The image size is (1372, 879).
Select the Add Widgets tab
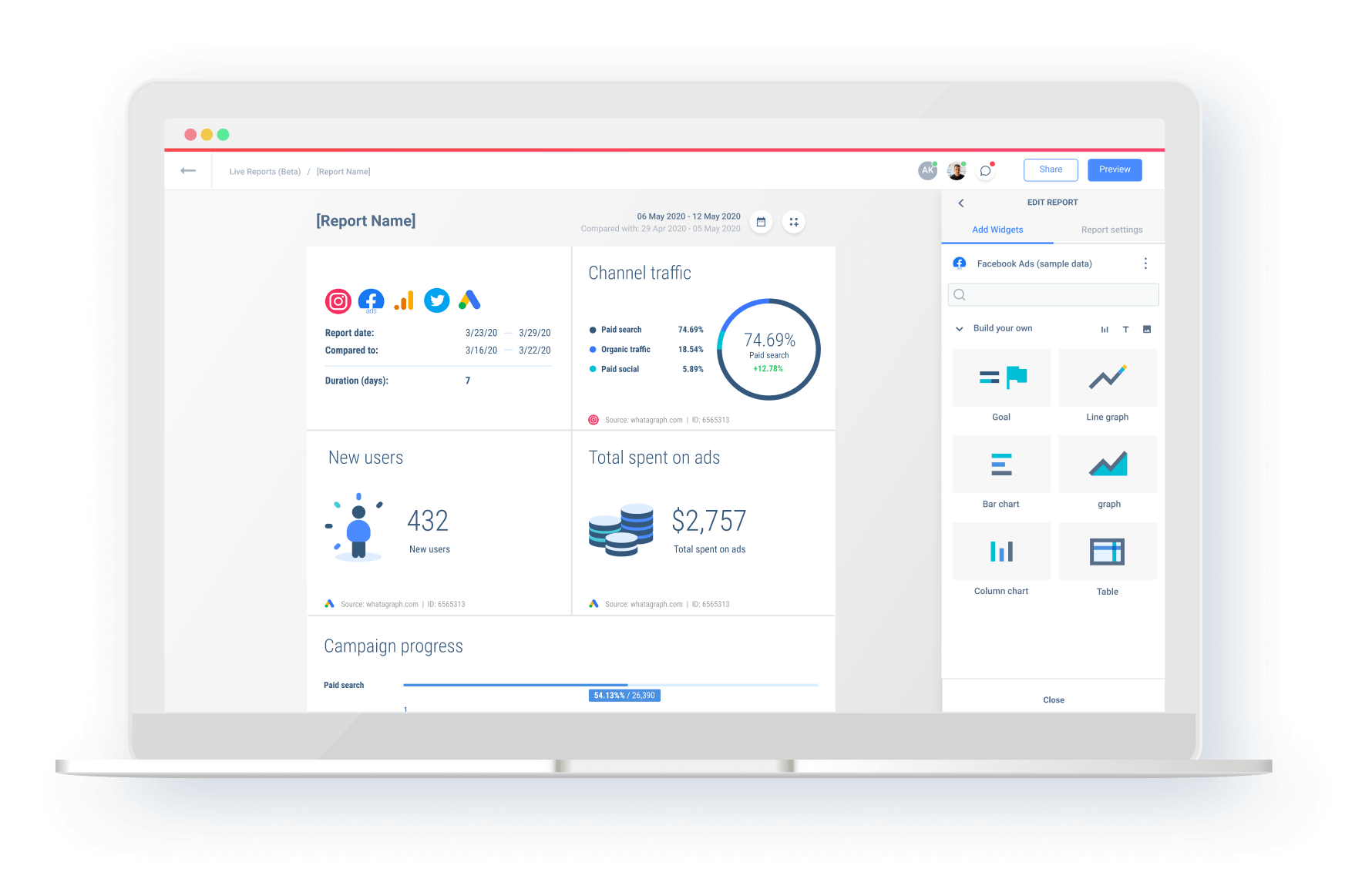[x=997, y=230]
